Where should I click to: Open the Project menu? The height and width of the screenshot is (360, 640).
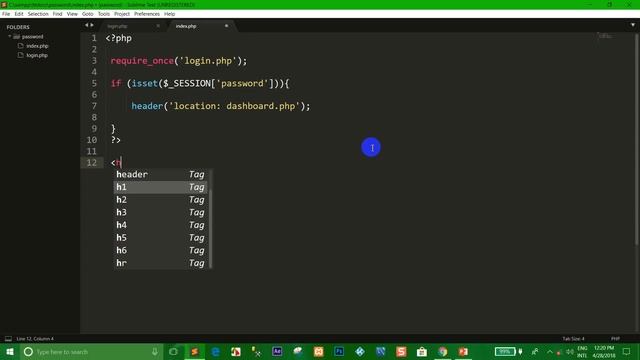pos(122,14)
